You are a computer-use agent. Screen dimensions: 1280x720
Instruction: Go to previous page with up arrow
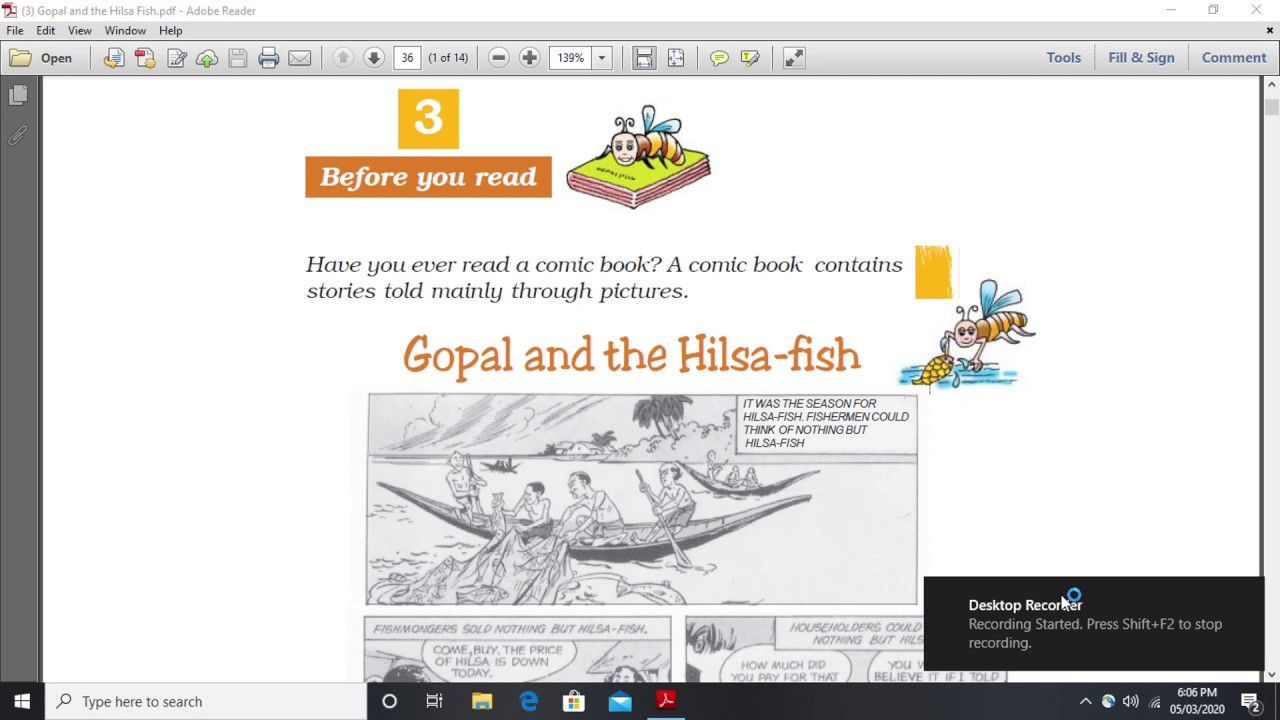tap(343, 58)
